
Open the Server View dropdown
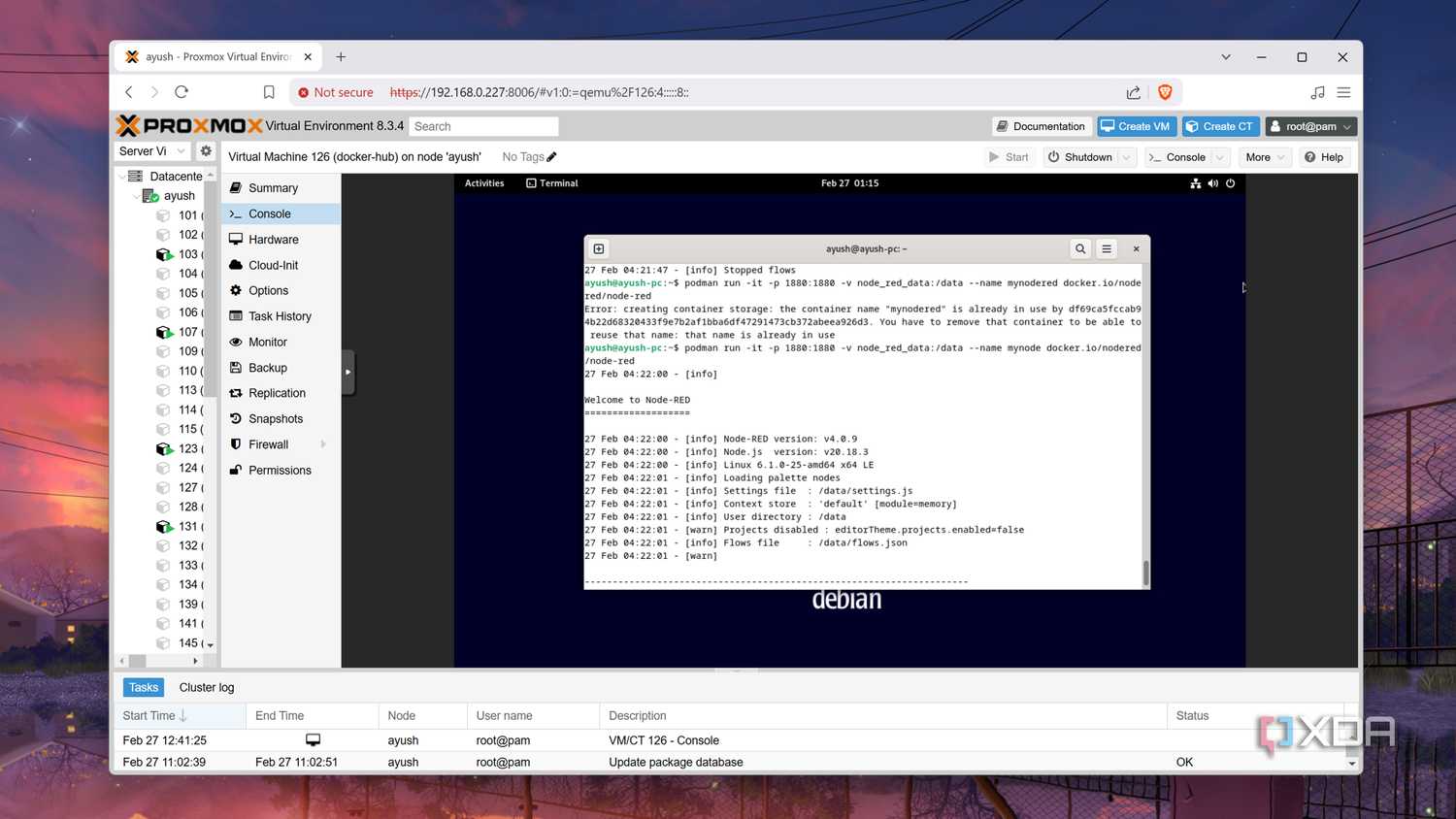(152, 151)
